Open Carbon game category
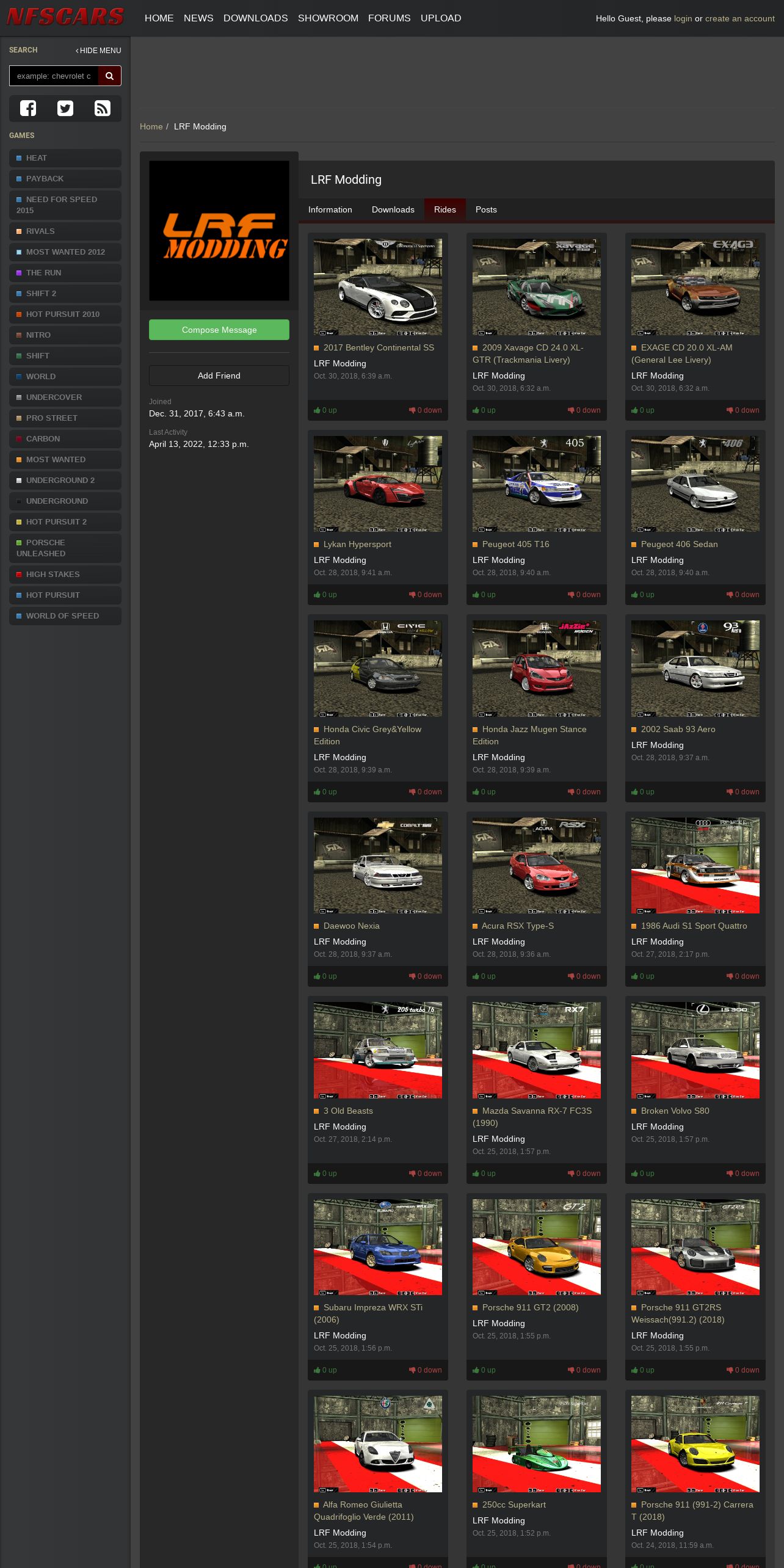The image size is (784, 1568). [65, 439]
